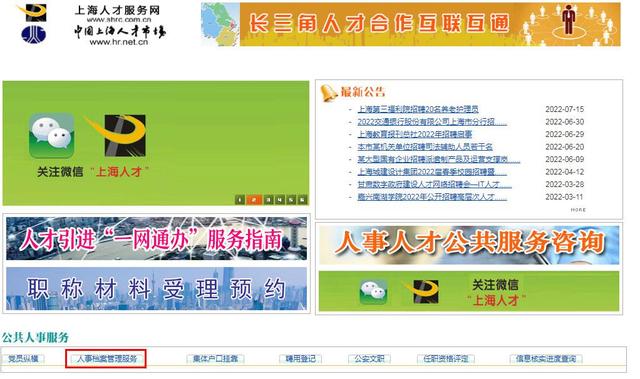Click 关注微信 "上海人才" text in the carousel

click(x=93, y=172)
